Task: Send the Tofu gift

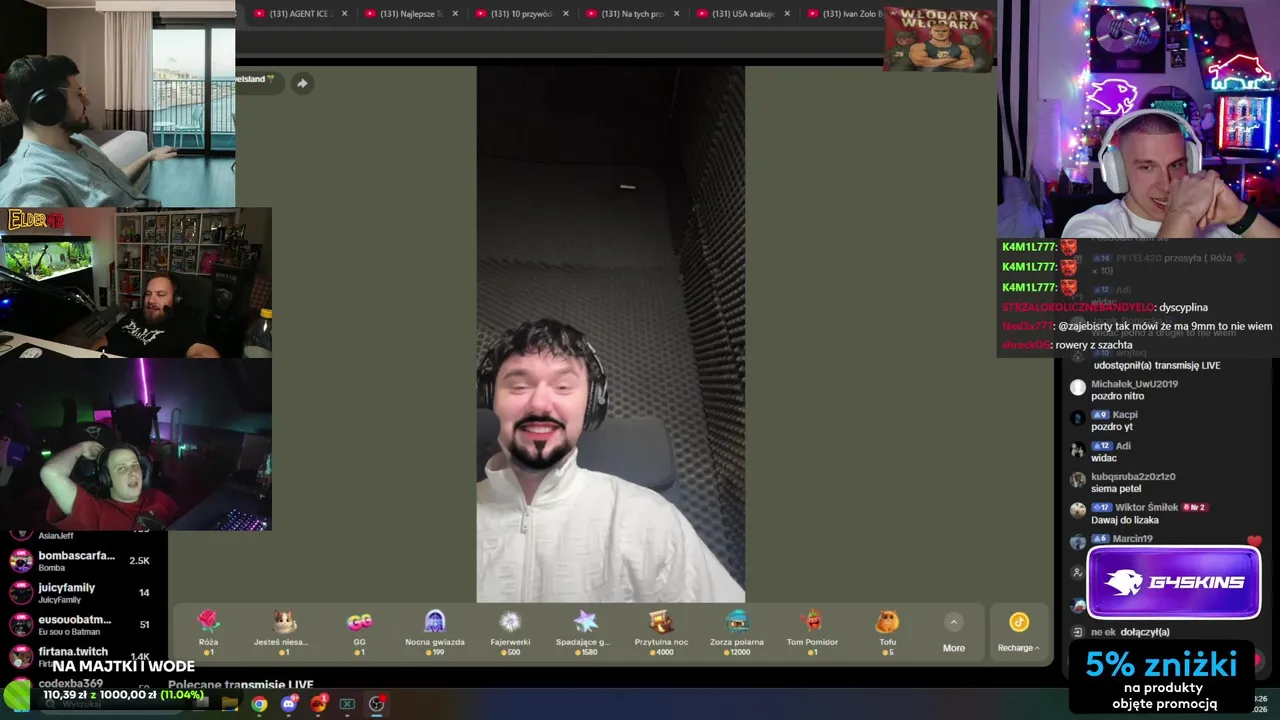Action: coord(888,632)
